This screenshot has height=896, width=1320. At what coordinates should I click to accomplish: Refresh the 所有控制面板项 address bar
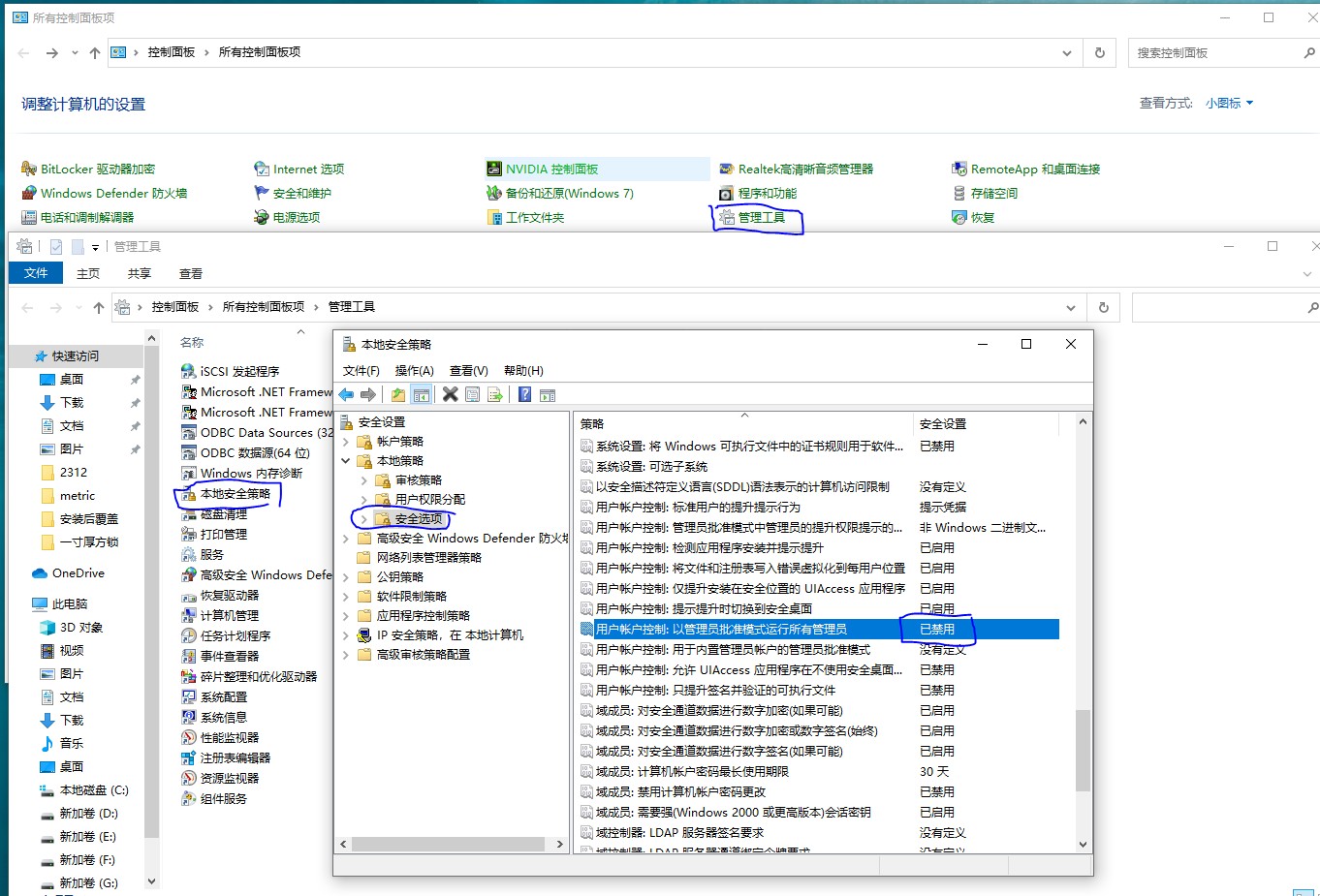pyautogui.click(x=1100, y=52)
